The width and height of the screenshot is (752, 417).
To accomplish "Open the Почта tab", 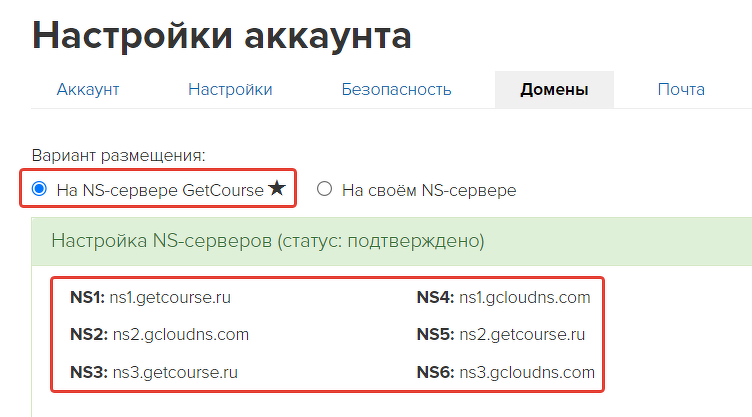I will tap(681, 90).
